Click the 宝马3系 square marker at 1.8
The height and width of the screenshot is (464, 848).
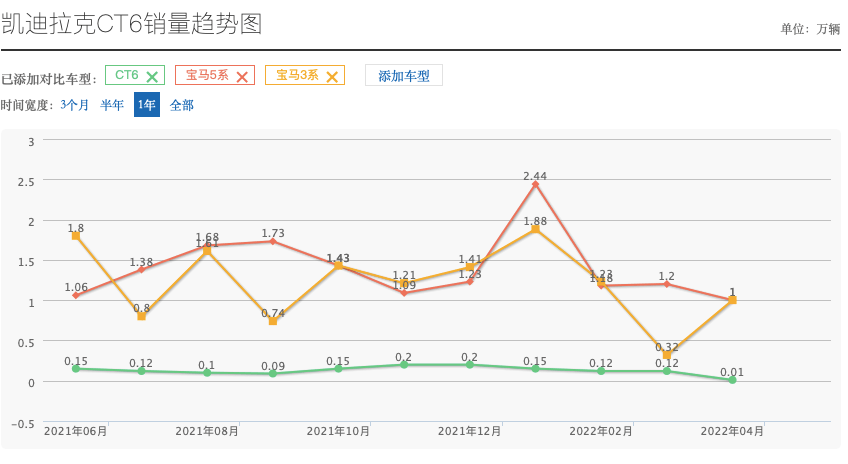(x=76, y=236)
